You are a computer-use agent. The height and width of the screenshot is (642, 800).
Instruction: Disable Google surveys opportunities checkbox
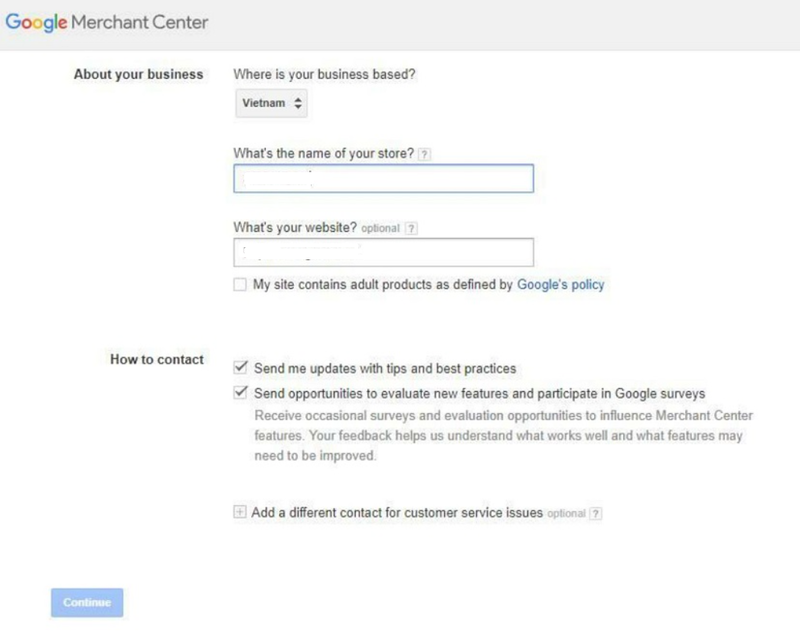click(239, 393)
